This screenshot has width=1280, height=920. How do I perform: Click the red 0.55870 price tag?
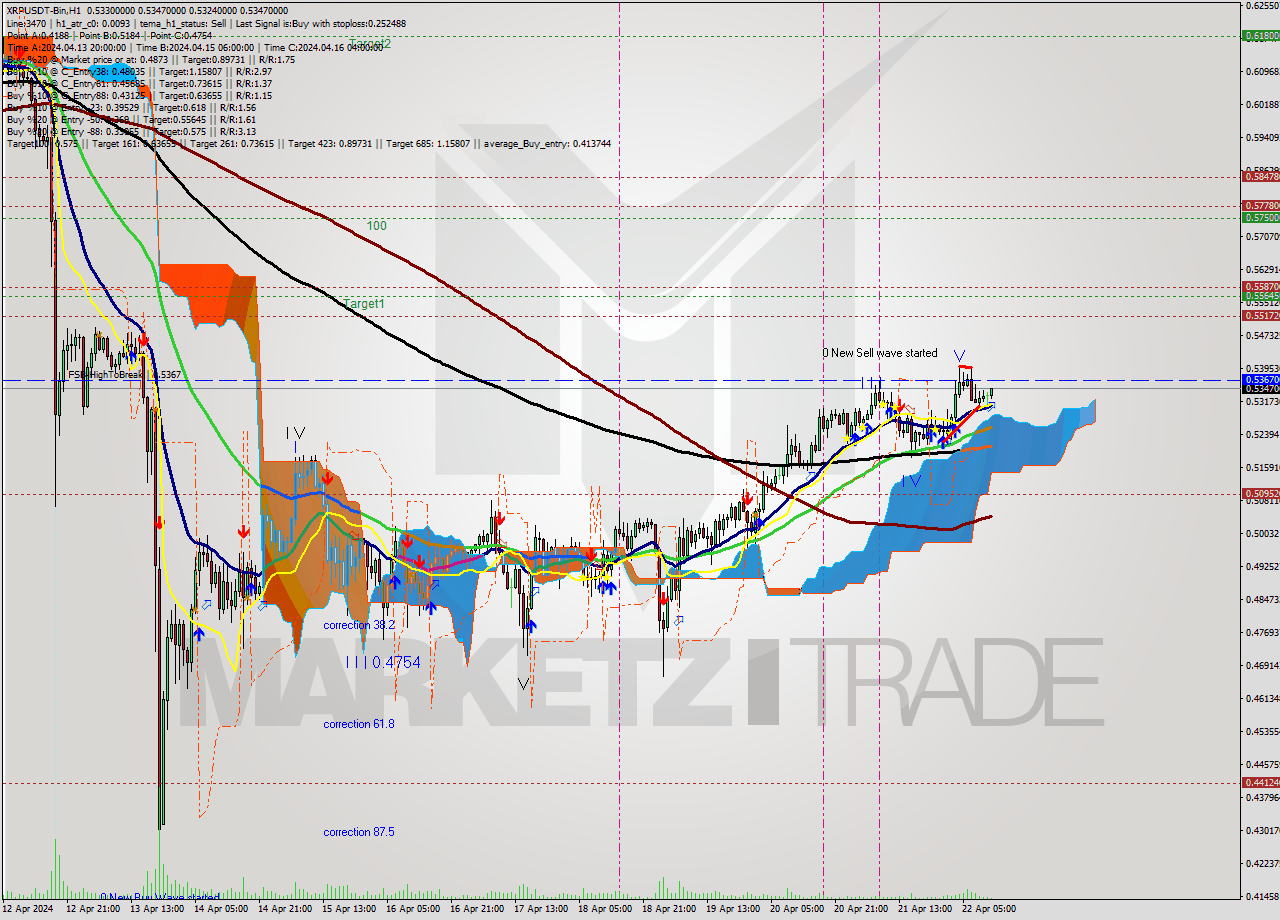[x=1260, y=286]
